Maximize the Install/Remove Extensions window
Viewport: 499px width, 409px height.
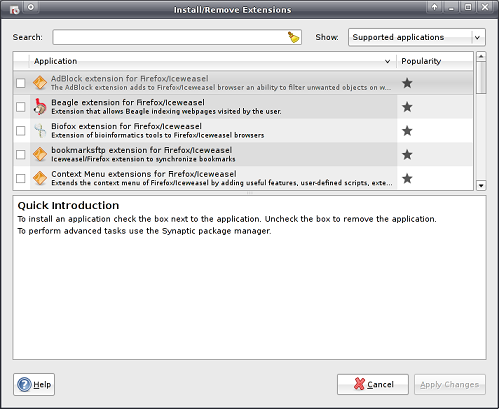(x=468, y=7)
